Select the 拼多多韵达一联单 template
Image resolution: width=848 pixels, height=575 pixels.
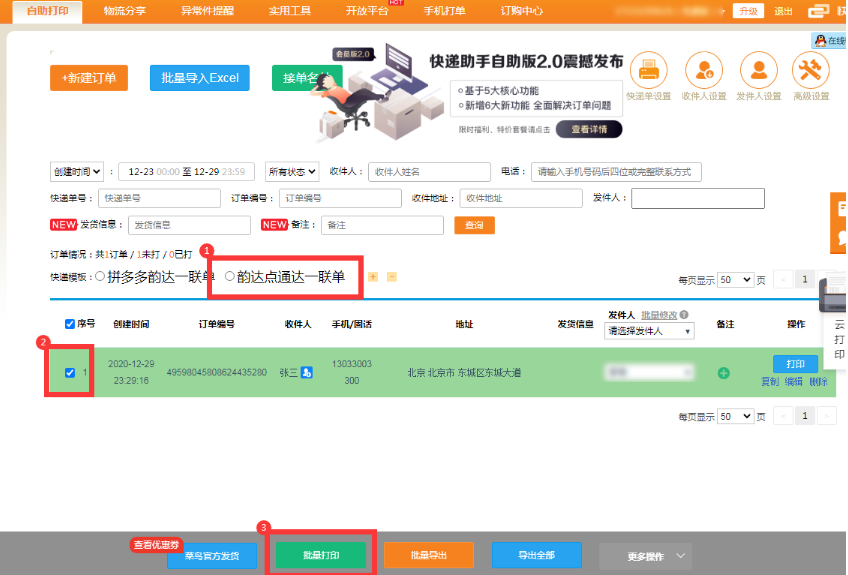tap(100, 276)
